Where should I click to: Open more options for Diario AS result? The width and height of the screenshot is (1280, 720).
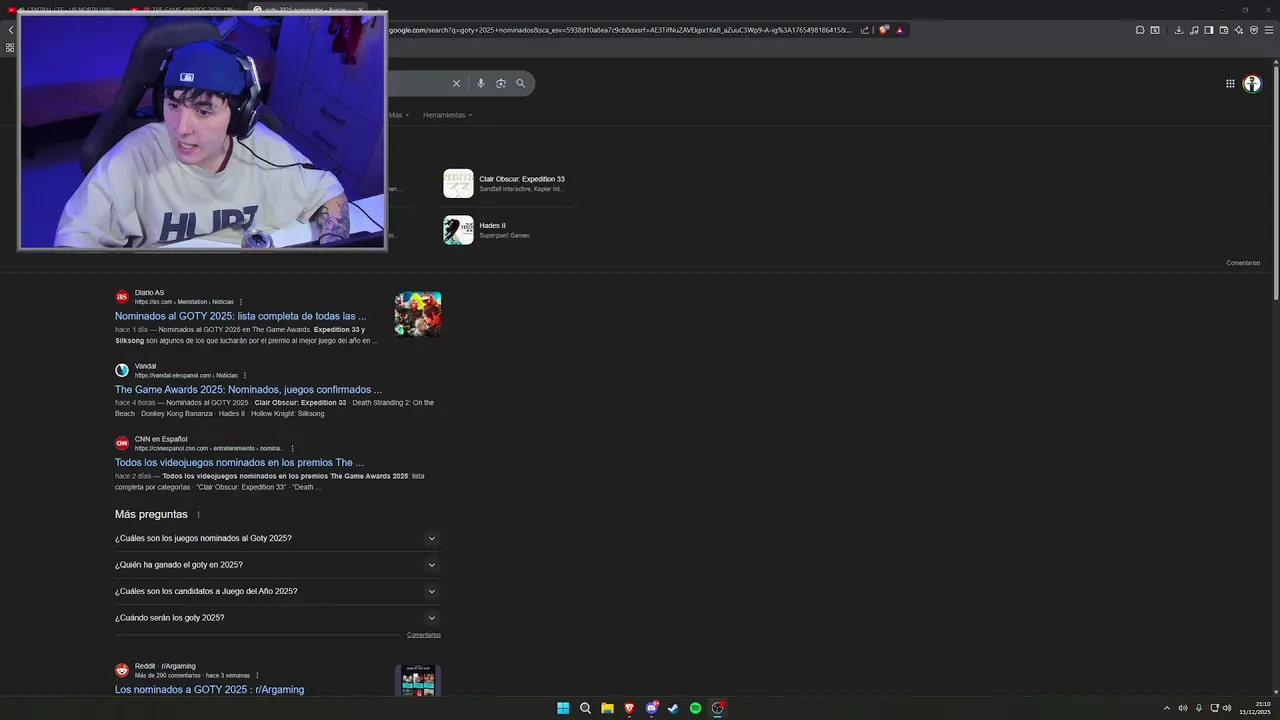[x=241, y=302]
